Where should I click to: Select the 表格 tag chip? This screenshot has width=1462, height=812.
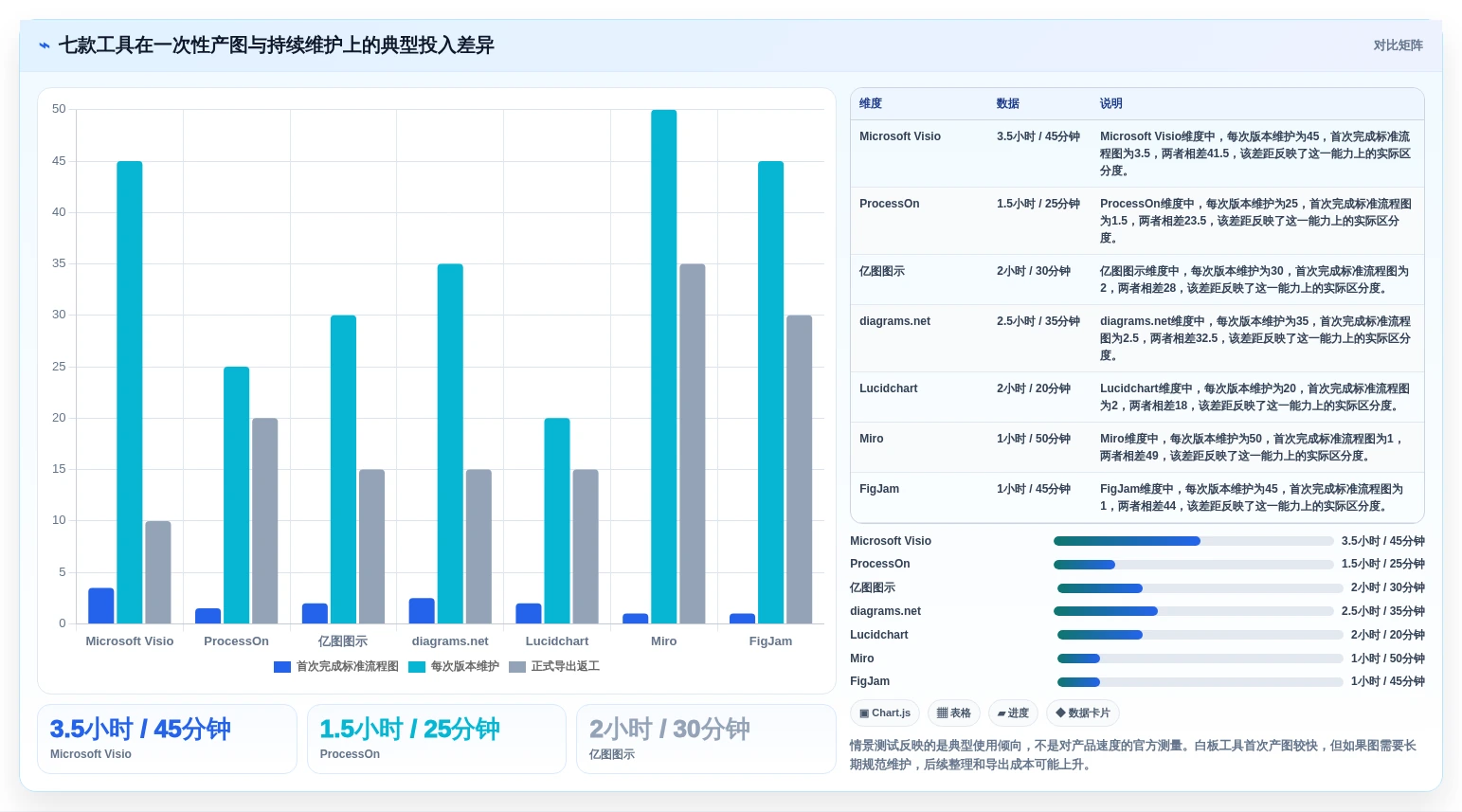[x=954, y=713]
